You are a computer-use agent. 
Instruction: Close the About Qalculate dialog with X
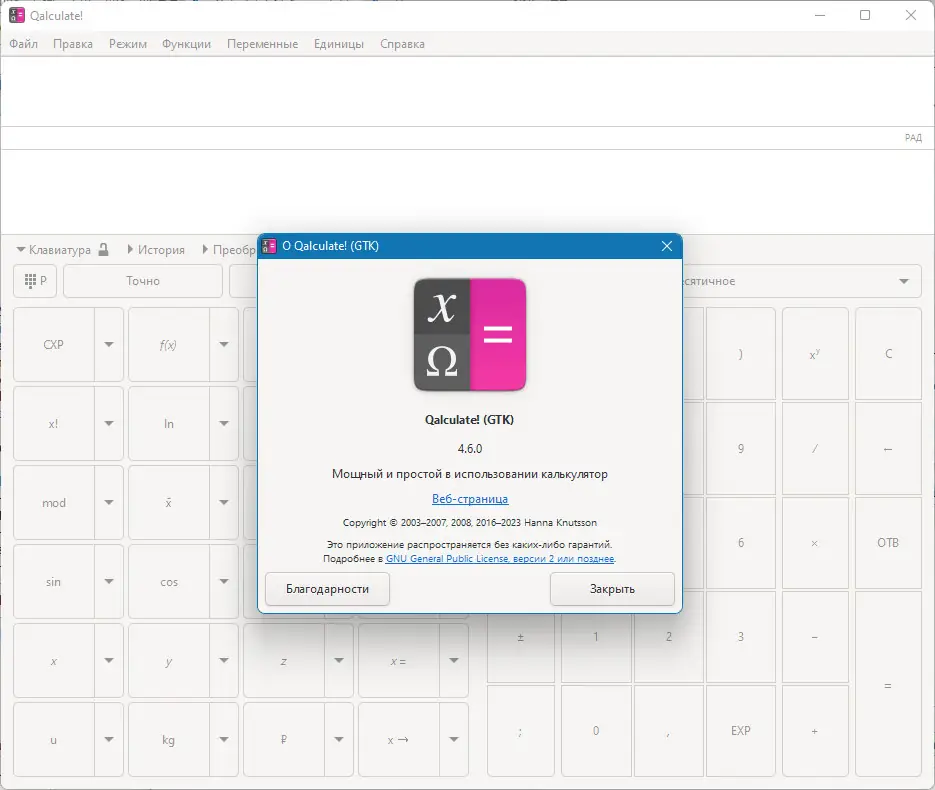667,246
